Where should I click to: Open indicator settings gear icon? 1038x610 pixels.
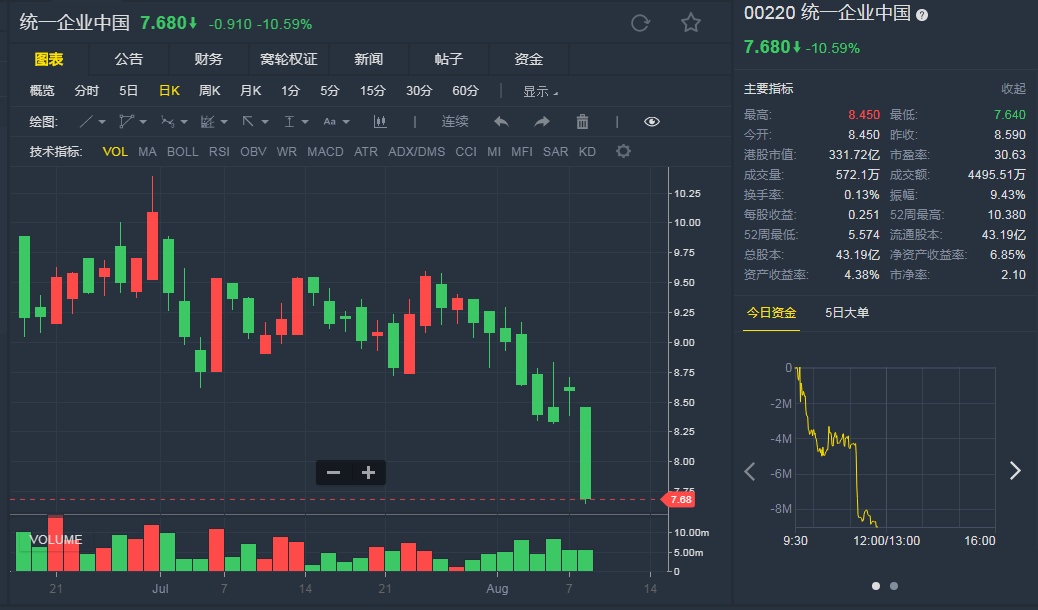coord(623,152)
